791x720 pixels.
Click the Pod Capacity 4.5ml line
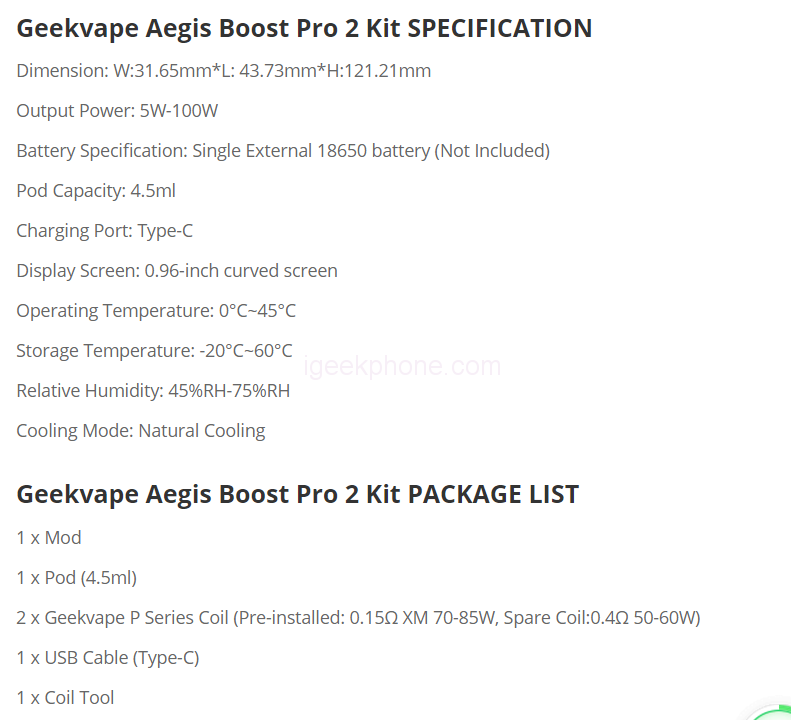(96, 191)
